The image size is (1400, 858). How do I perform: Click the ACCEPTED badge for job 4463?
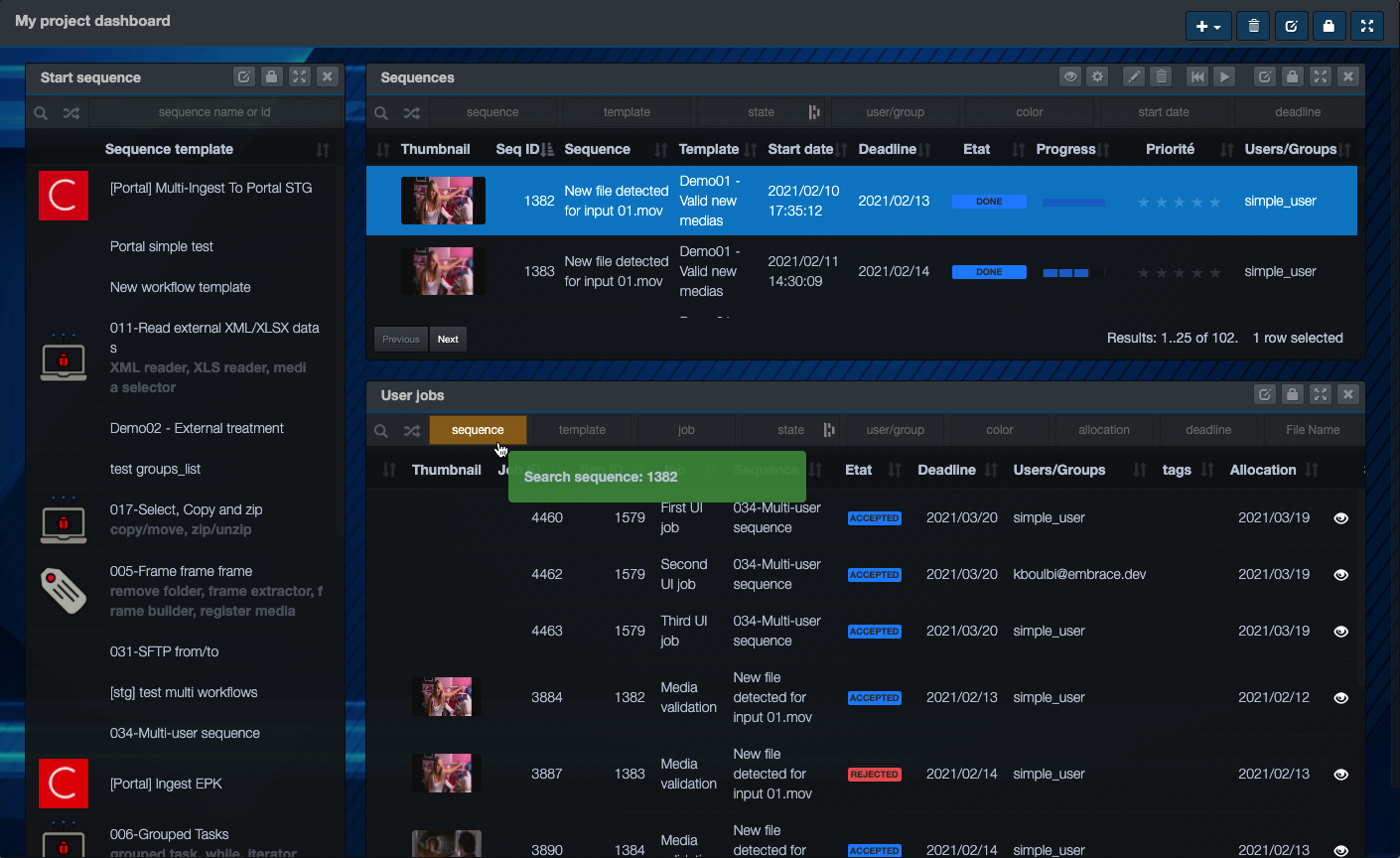875,632
